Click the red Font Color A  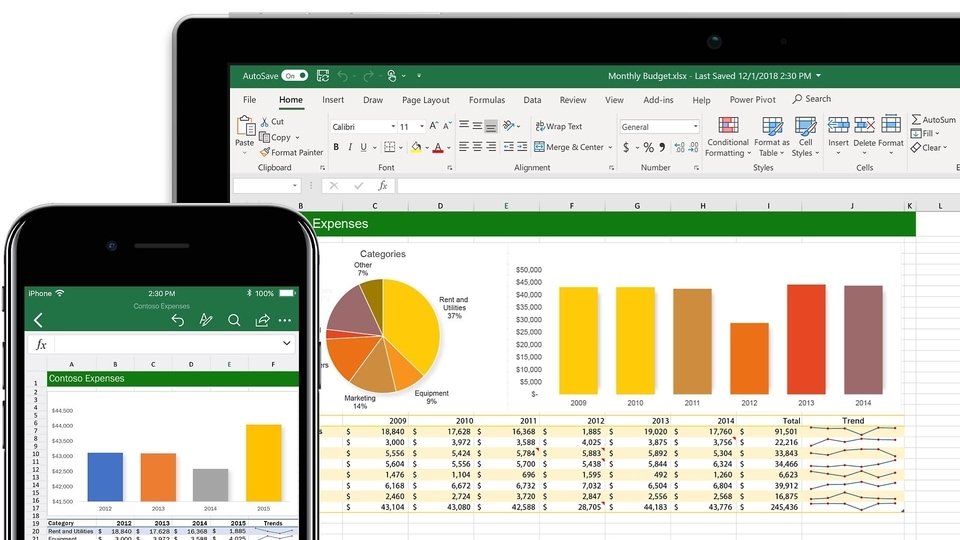point(438,148)
